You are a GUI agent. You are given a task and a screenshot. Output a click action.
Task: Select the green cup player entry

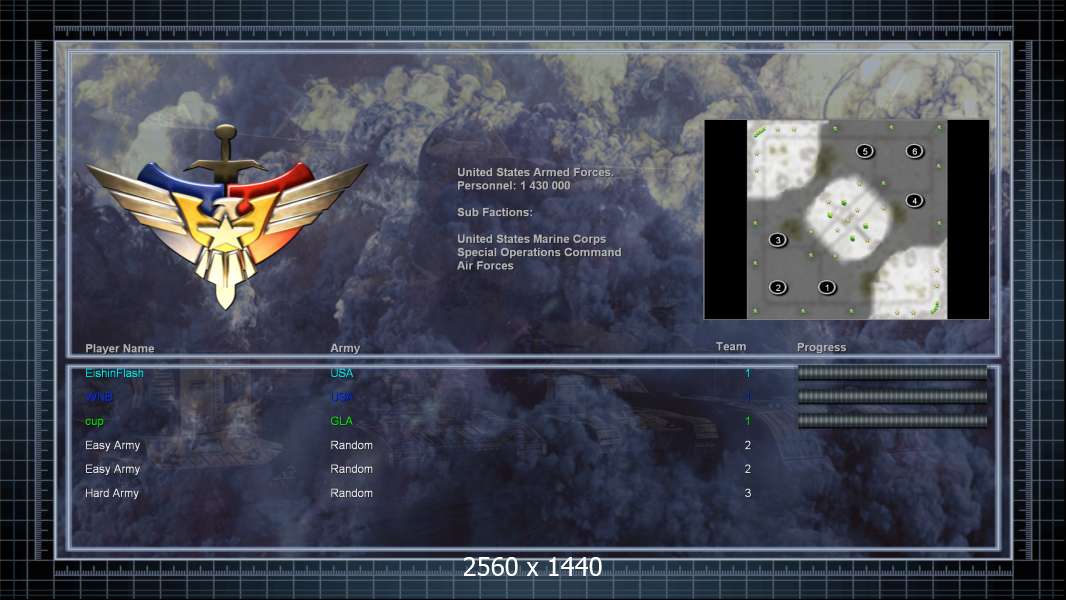click(x=94, y=421)
